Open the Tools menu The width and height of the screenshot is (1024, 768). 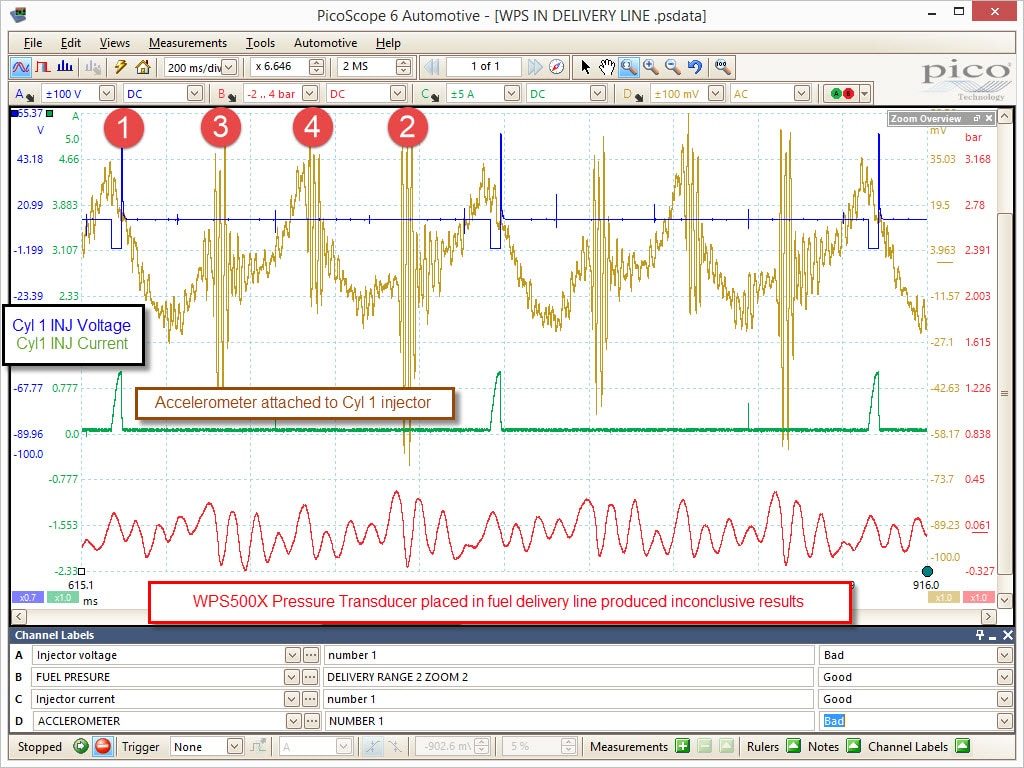coord(260,43)
